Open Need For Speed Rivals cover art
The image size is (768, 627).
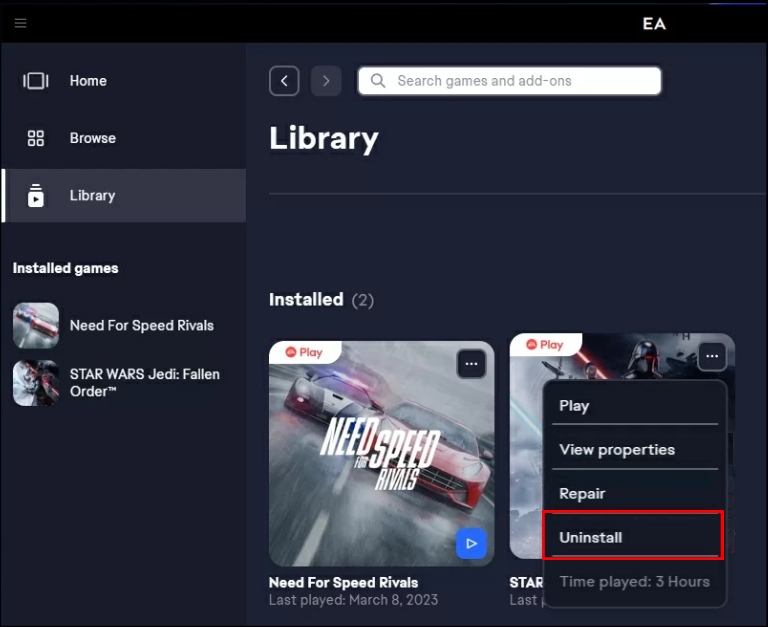pyautogui.click(x=382, y=454)
